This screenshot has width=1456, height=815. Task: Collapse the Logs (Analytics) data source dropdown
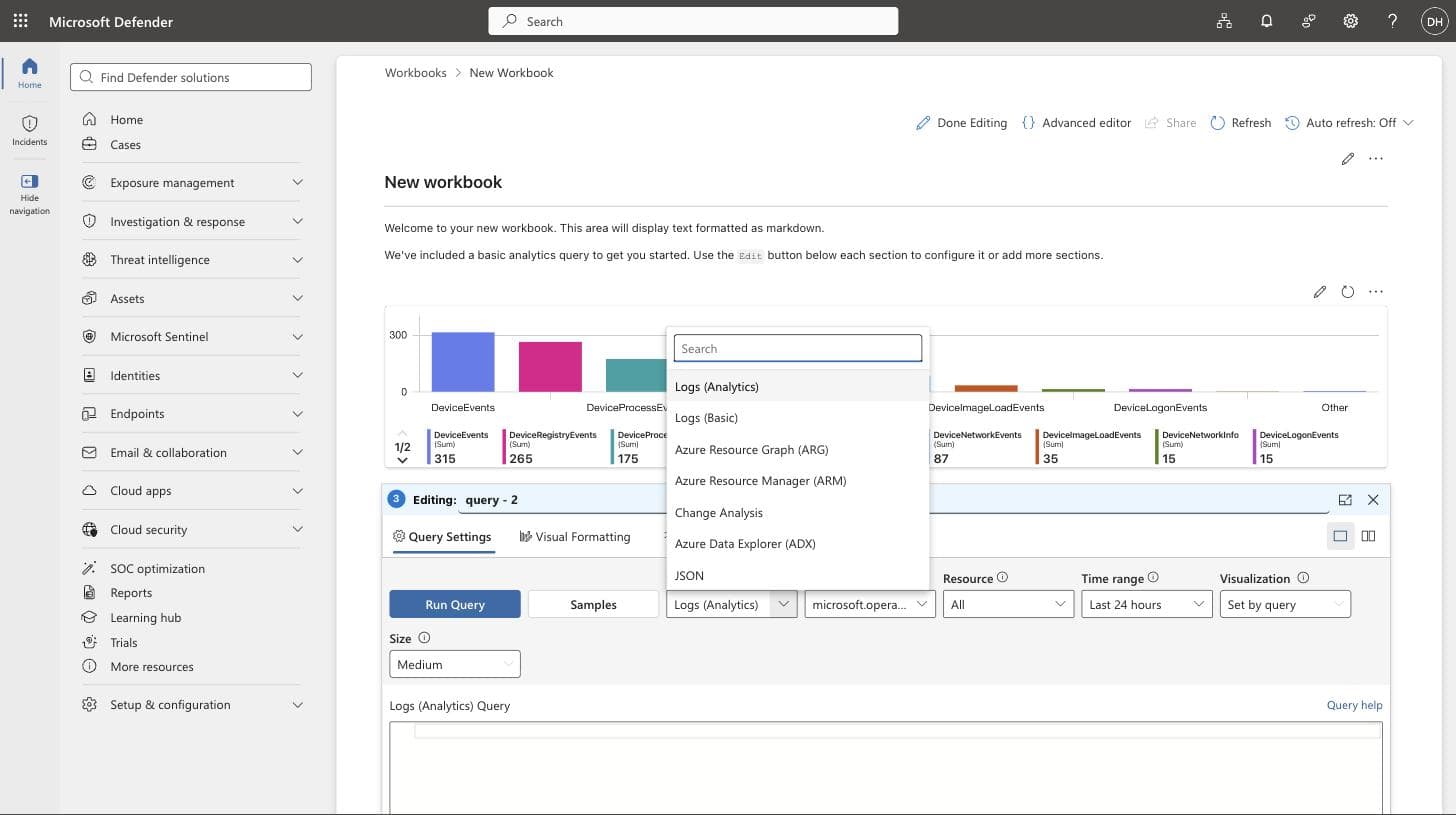(x=732, y=604)
